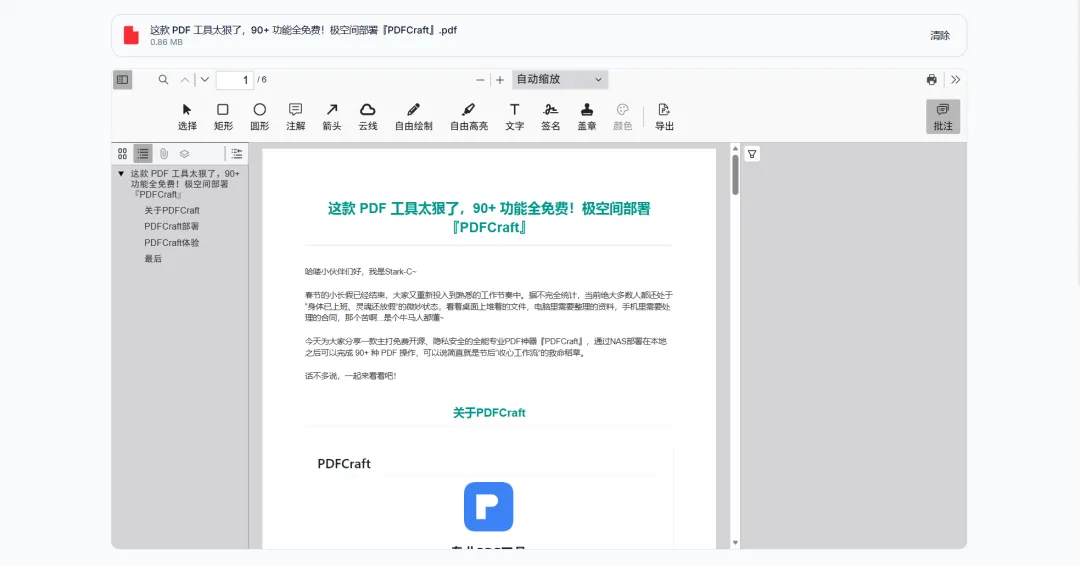Select the 文字 text tool
Screen dimensions: 1080x566
point(515,117)
